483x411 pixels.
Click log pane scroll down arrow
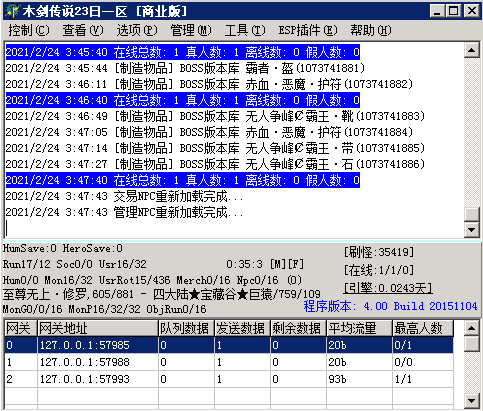[472, 229]
